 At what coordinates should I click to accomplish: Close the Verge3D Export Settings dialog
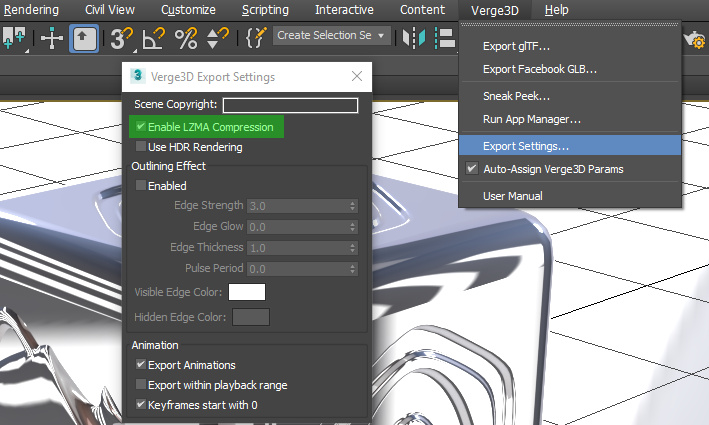coord(357,76)
